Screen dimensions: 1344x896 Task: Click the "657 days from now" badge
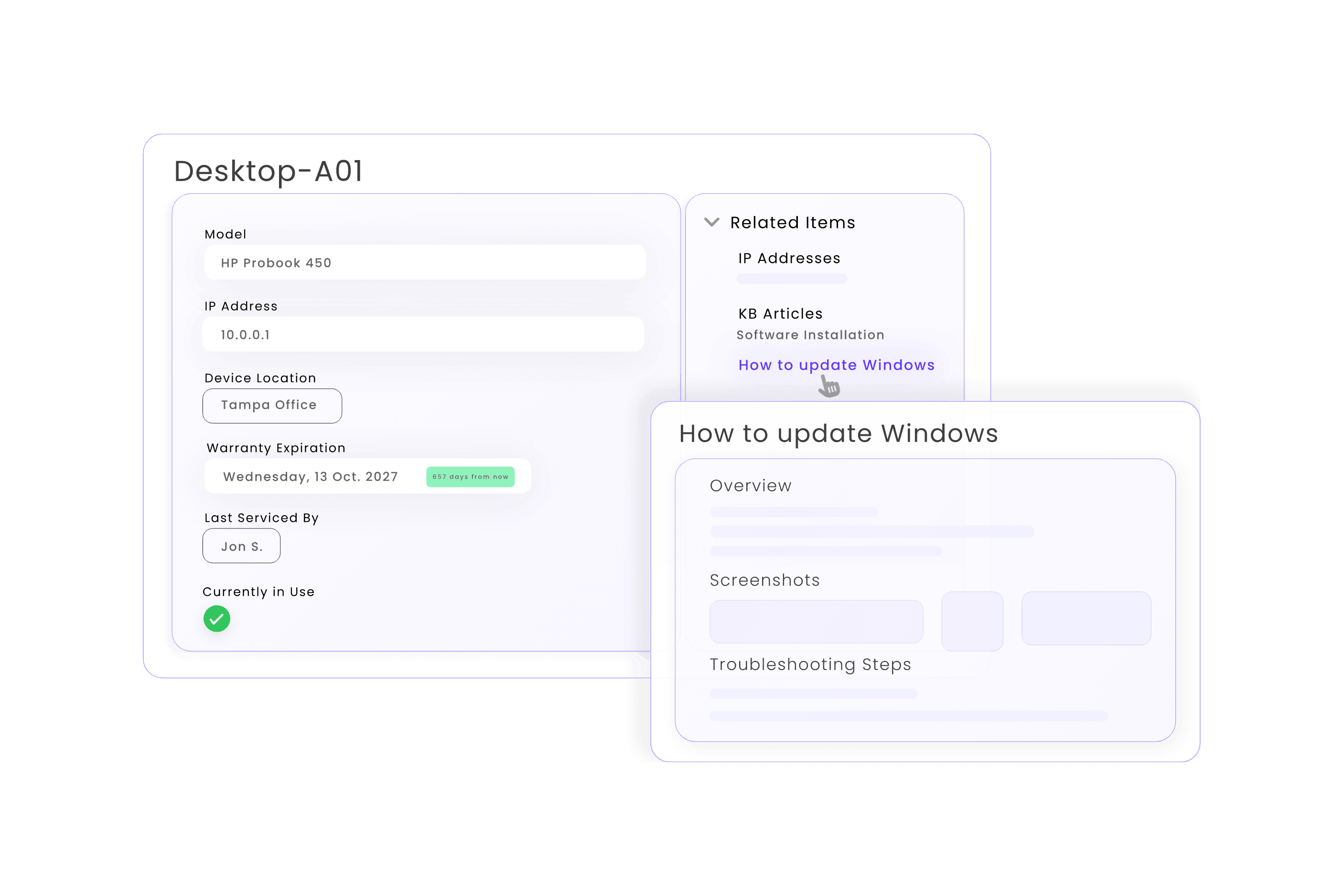coord(471,476)
